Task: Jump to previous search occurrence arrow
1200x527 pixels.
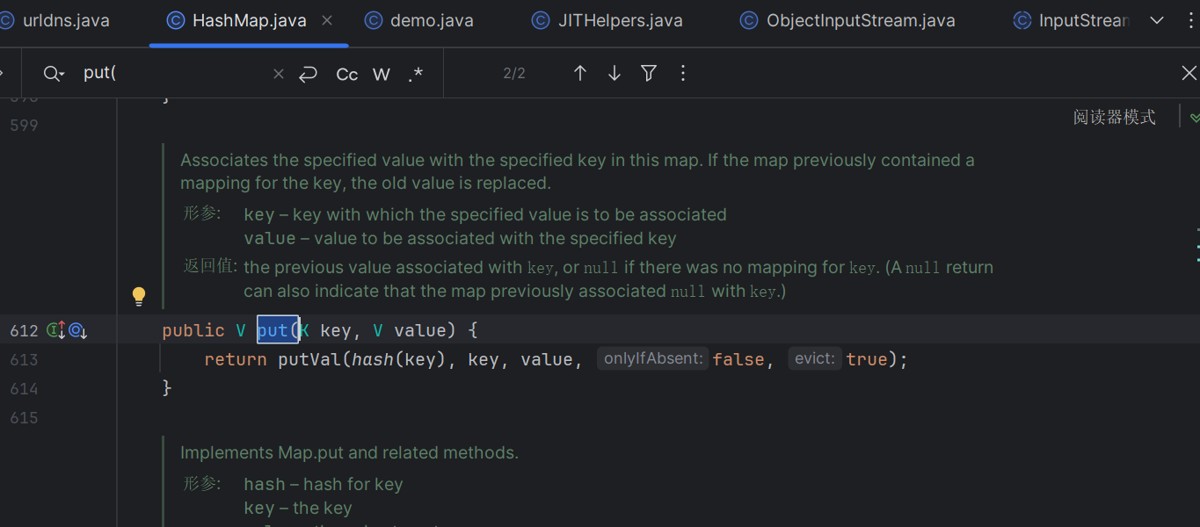Action: tap(580, 73)
